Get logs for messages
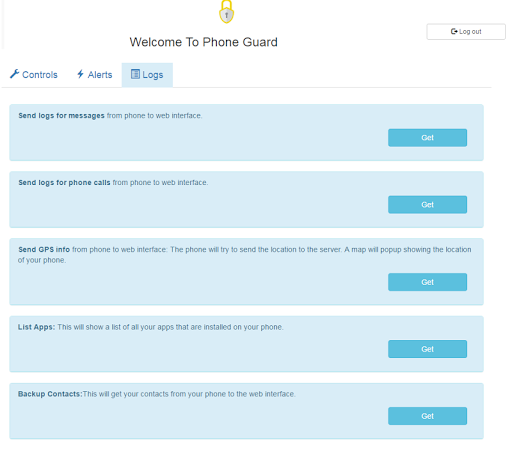The height and width of the screenshot is (454, 512). coord(427,138)
